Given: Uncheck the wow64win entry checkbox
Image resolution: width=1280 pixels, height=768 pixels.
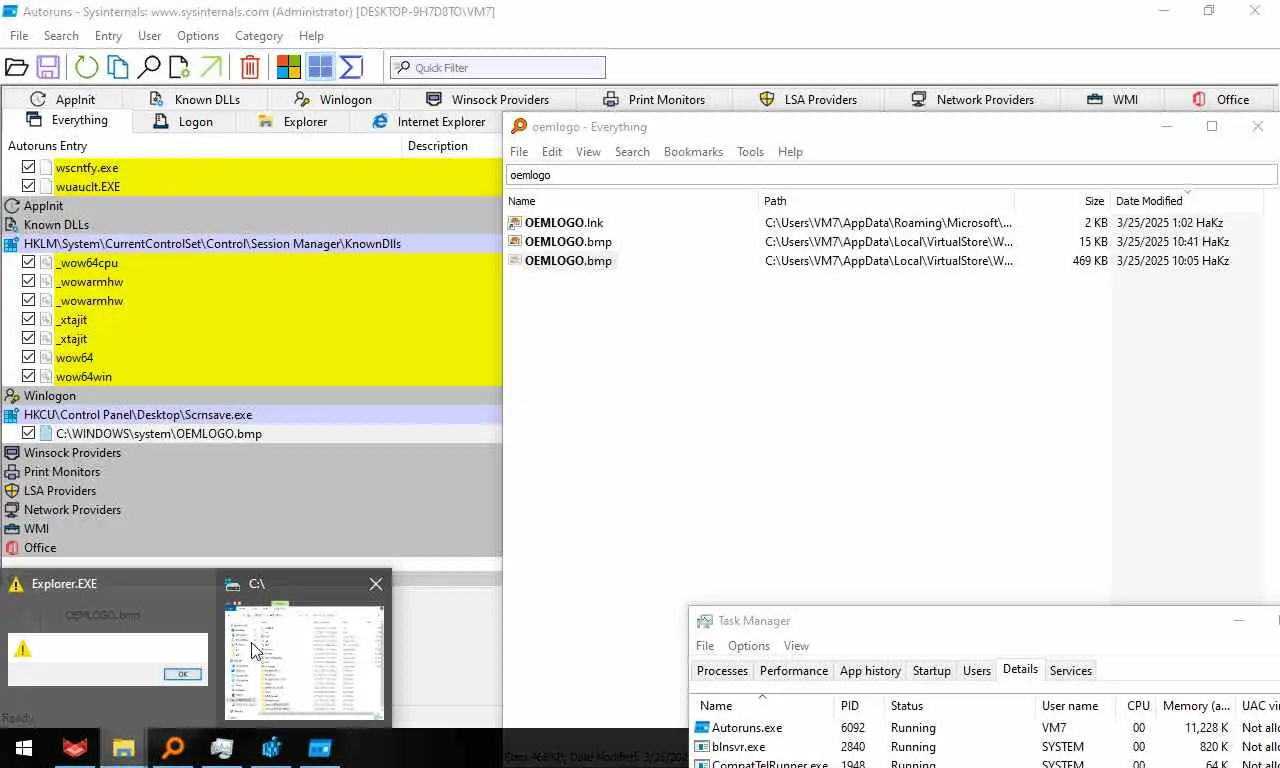Looking at the screenshot, I should tap(29, 376).
